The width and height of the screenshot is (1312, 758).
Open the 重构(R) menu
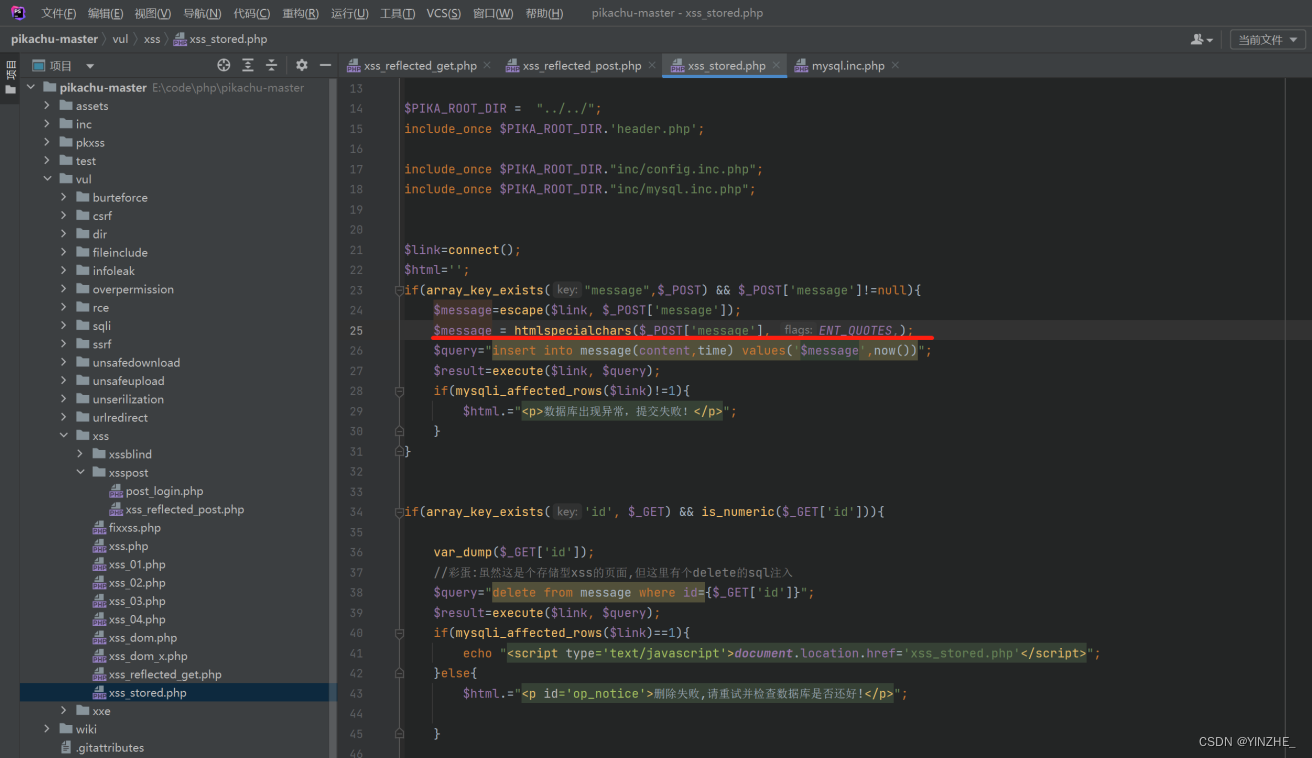[x=300, y=13]
